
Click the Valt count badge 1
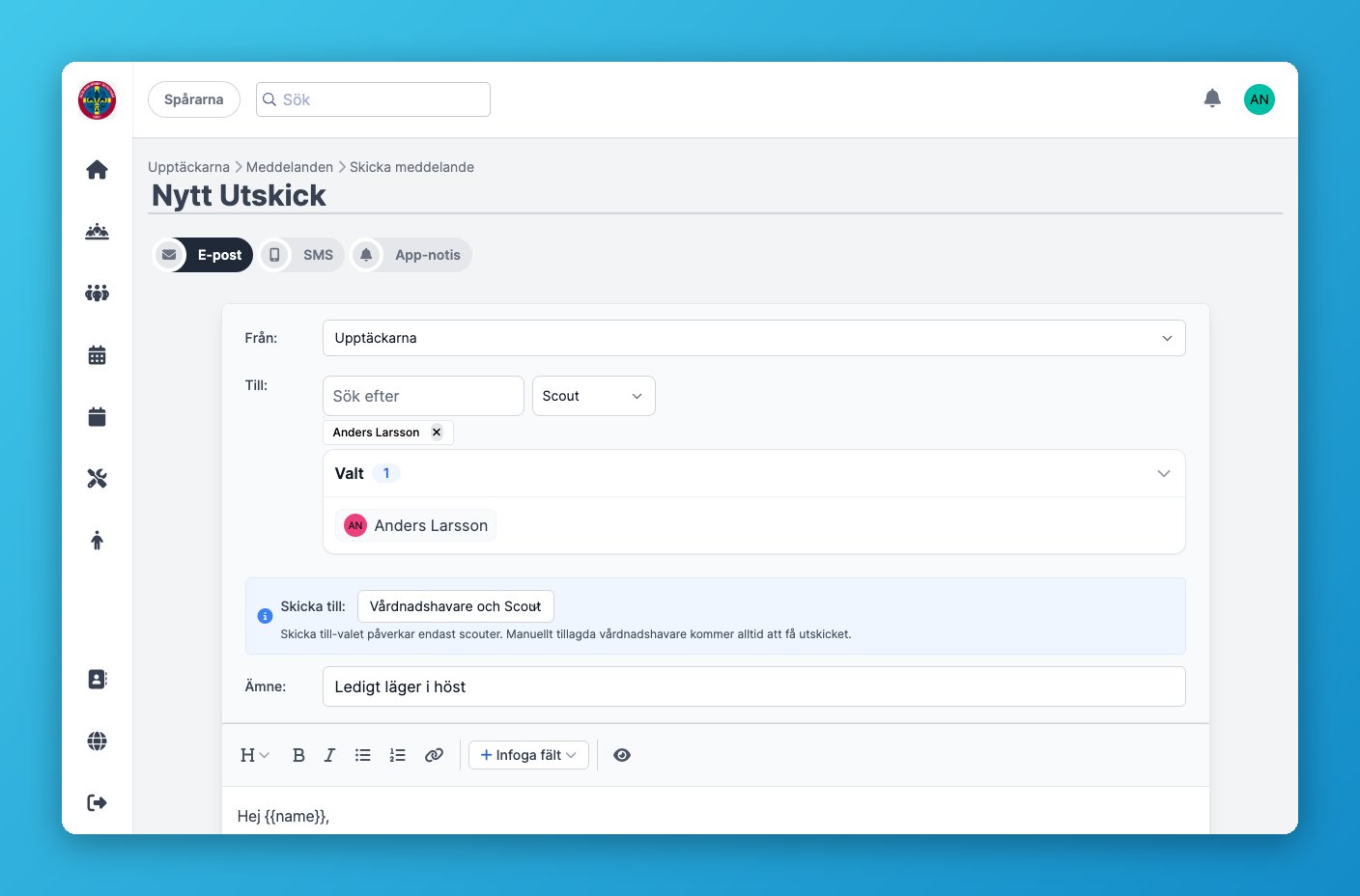click(386, 473)
